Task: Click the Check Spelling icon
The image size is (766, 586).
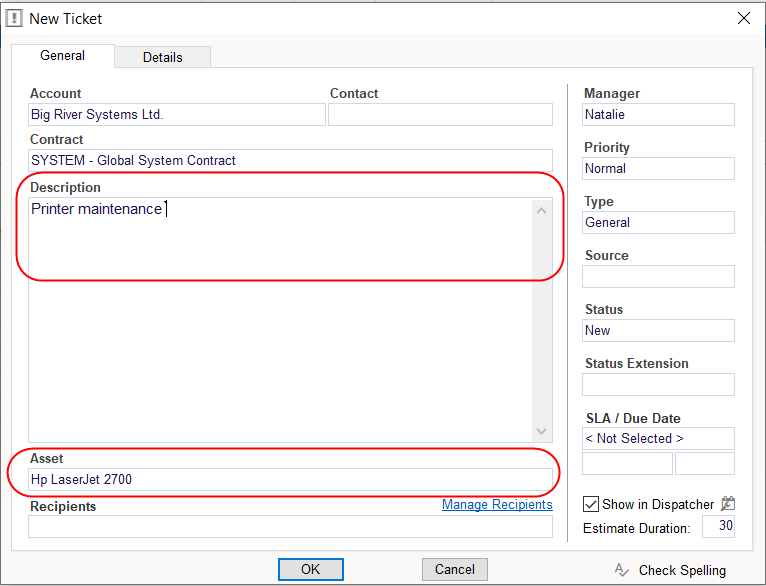Action: [x=622, y=570]
